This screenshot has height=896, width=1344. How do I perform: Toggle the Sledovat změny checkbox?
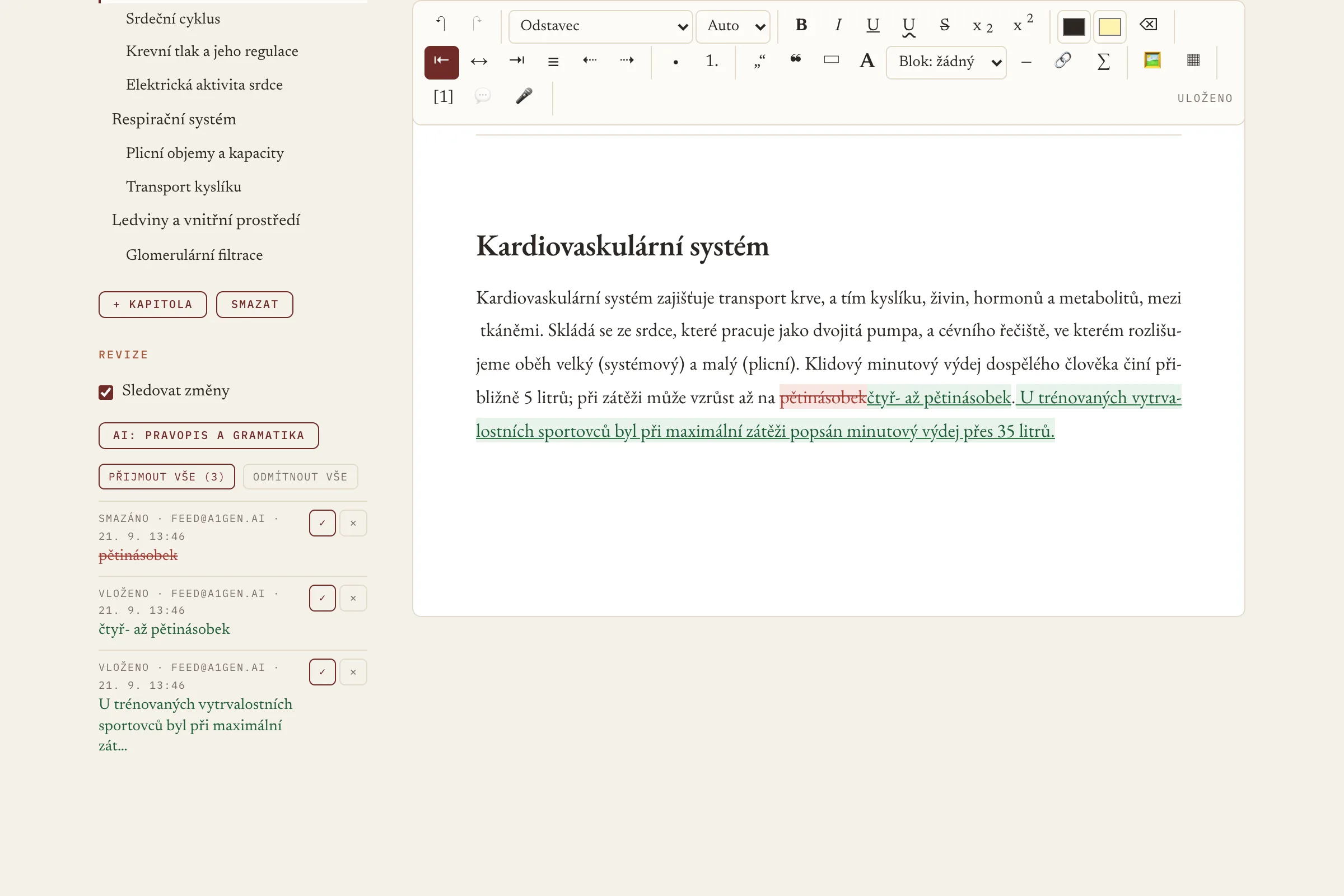106,392
